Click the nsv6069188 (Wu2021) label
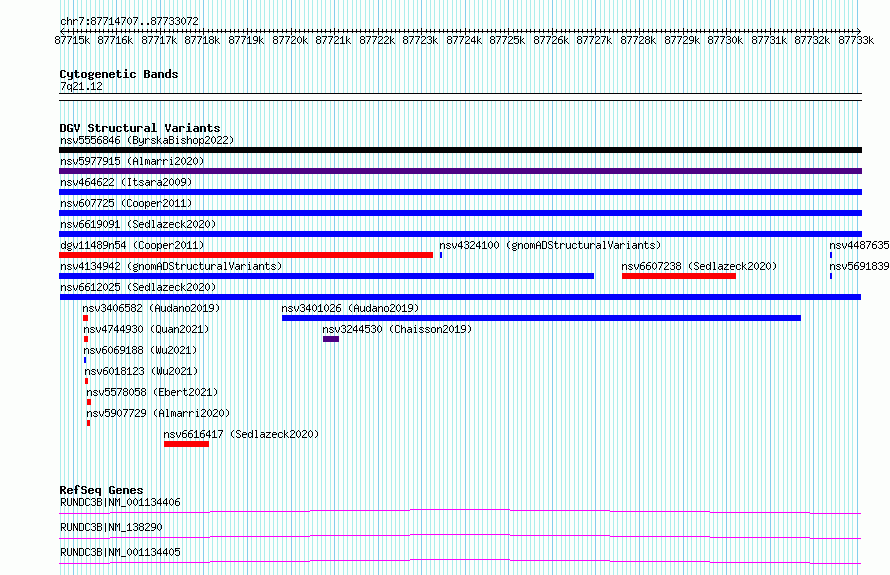The height and width of the screenshot is (575, 890). click(x=140, y=350)
